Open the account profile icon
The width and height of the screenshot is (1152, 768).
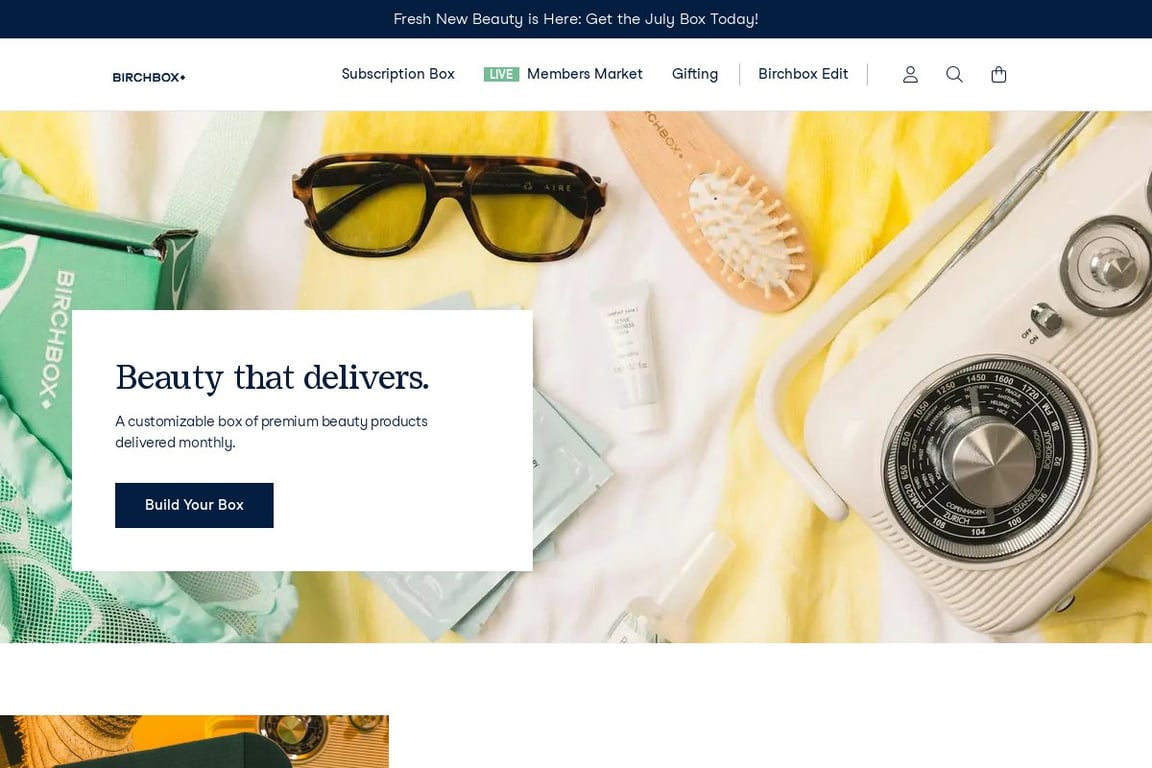[910, 74]
